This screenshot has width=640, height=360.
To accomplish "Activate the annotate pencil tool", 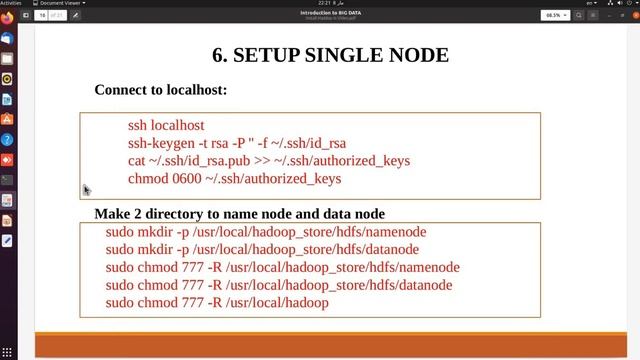I will (x=76, y=16).
